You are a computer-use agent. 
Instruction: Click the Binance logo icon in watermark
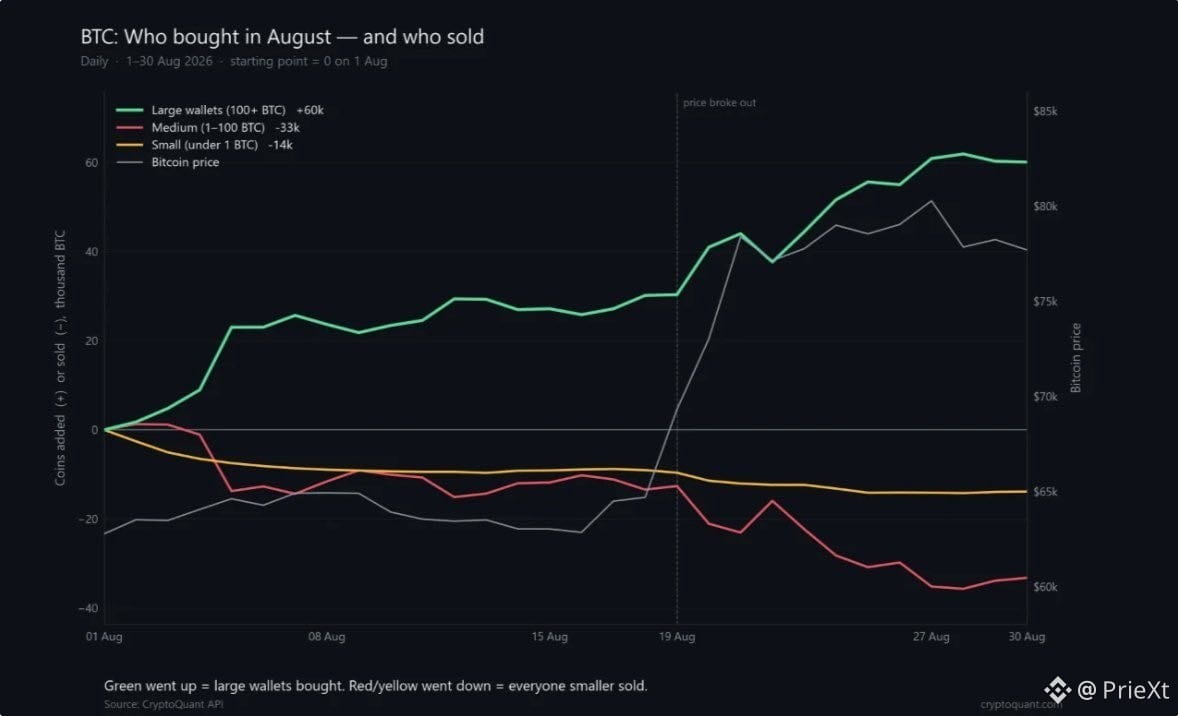point(1057,689)
